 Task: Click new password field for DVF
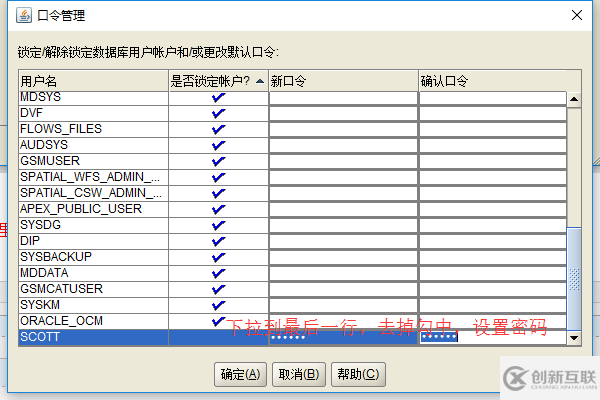tap(343, 114)
